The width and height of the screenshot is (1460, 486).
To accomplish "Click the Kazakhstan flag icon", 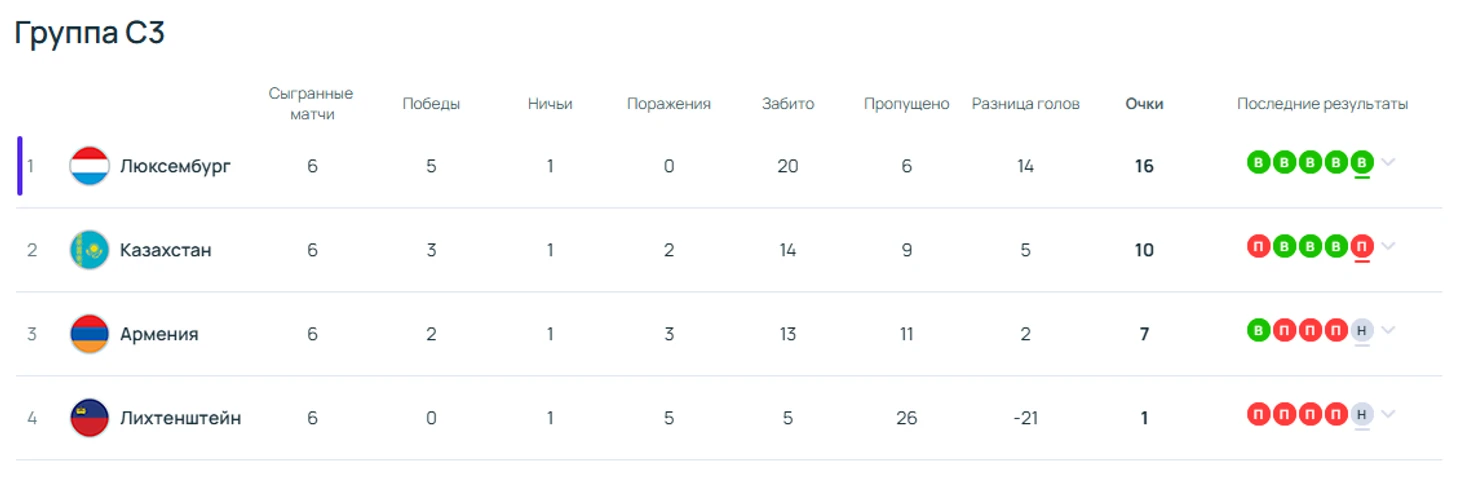I will pyautogui.click(x=89, y=250).
